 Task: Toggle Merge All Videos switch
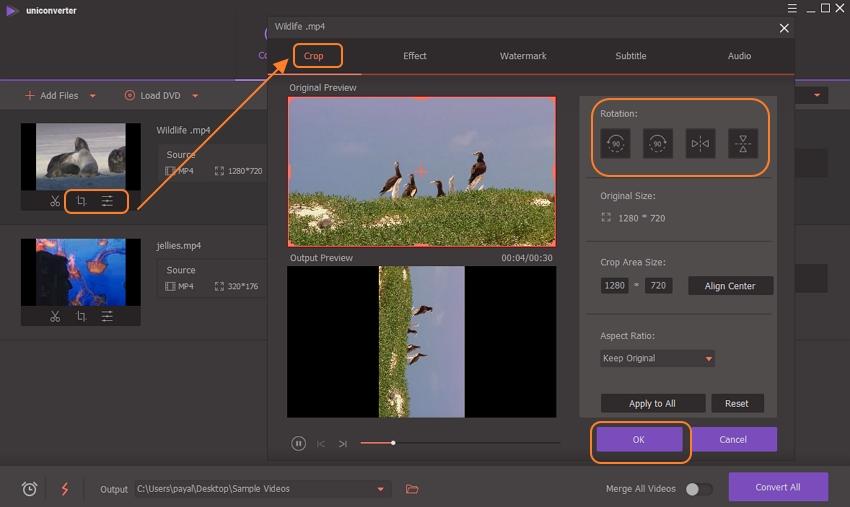(699, 489)
